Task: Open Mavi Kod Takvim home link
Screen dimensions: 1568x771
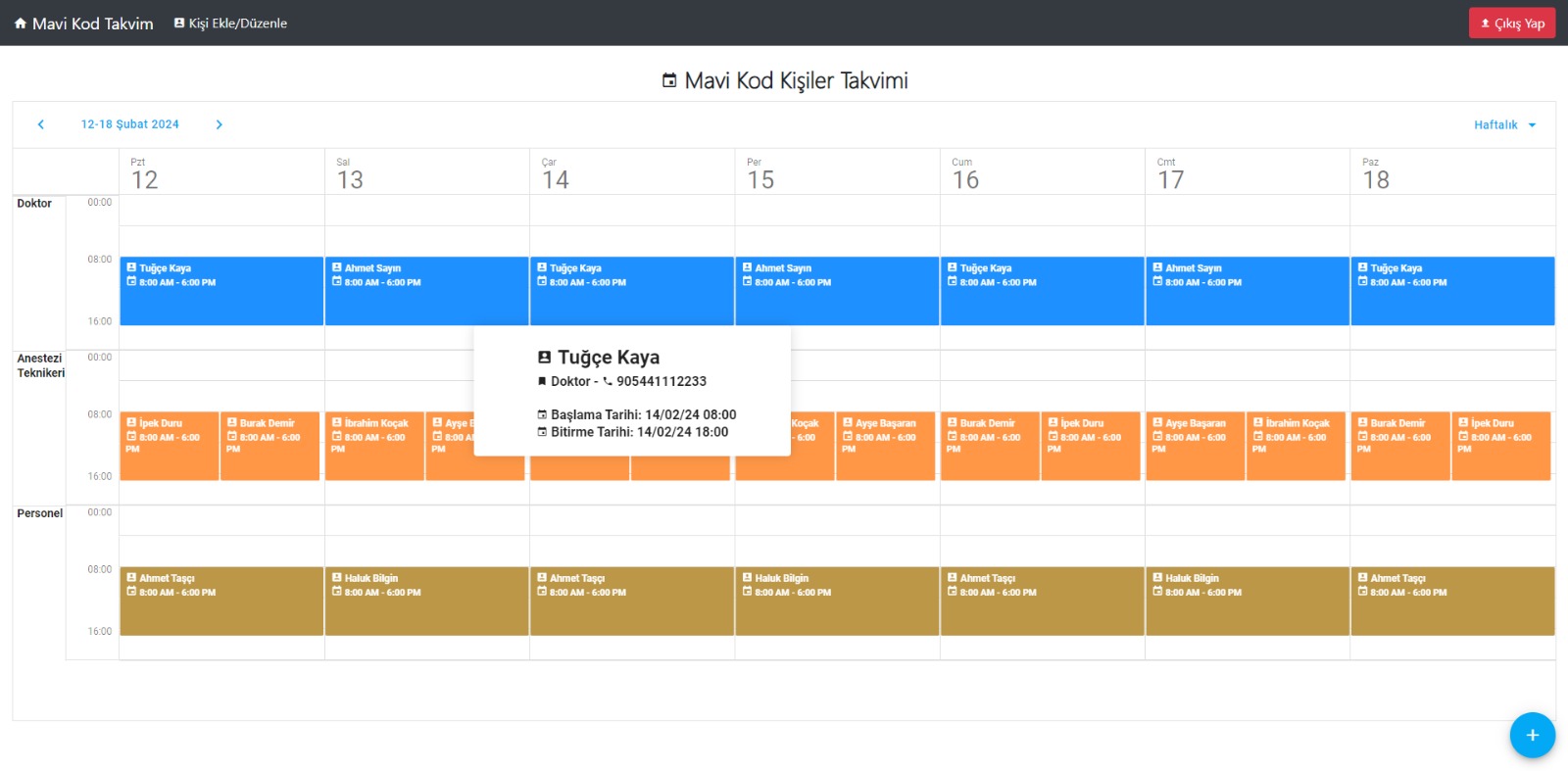Action: click(92, 24)
